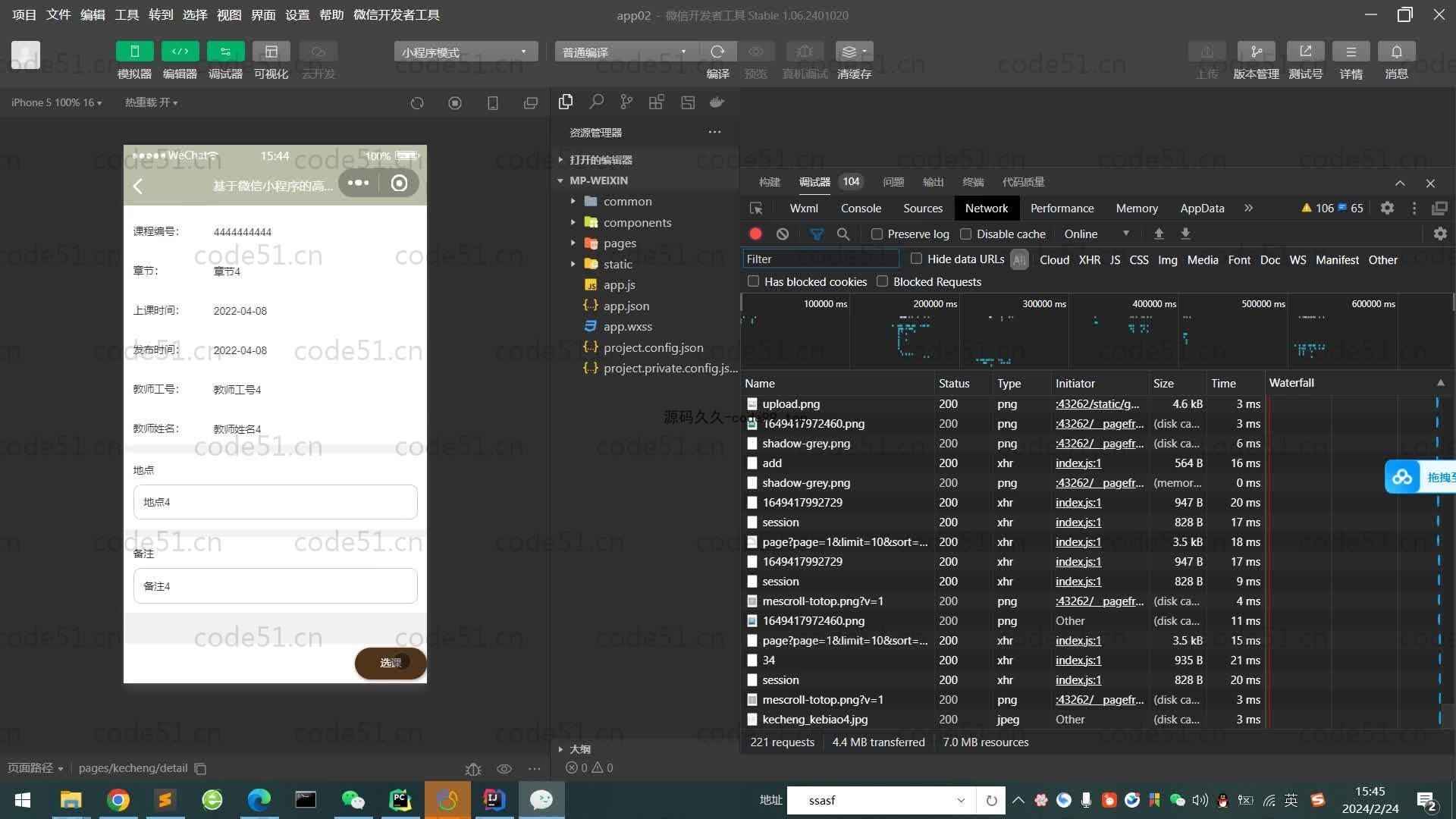Switch to the Sources tab
The height and width of the screenshot is (819, 1456).
[x=923, y=209]
